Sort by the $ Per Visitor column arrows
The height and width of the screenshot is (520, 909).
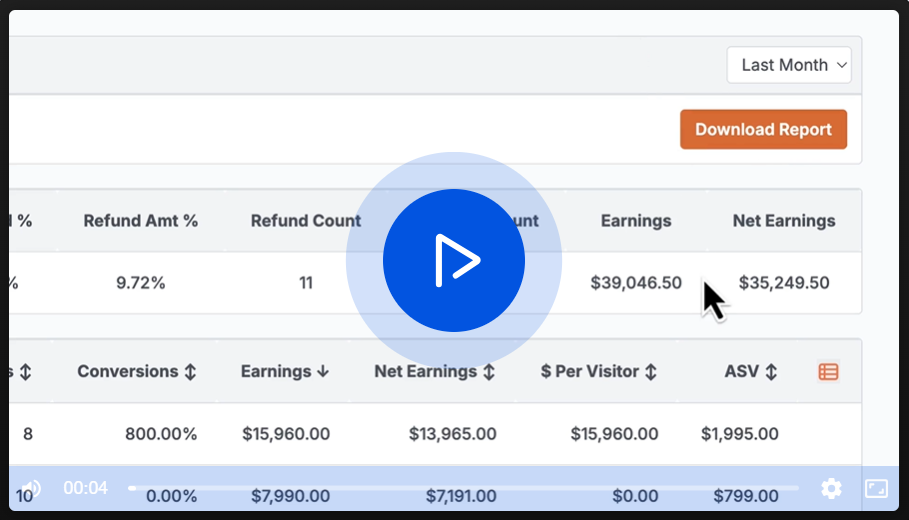(650, 372)
